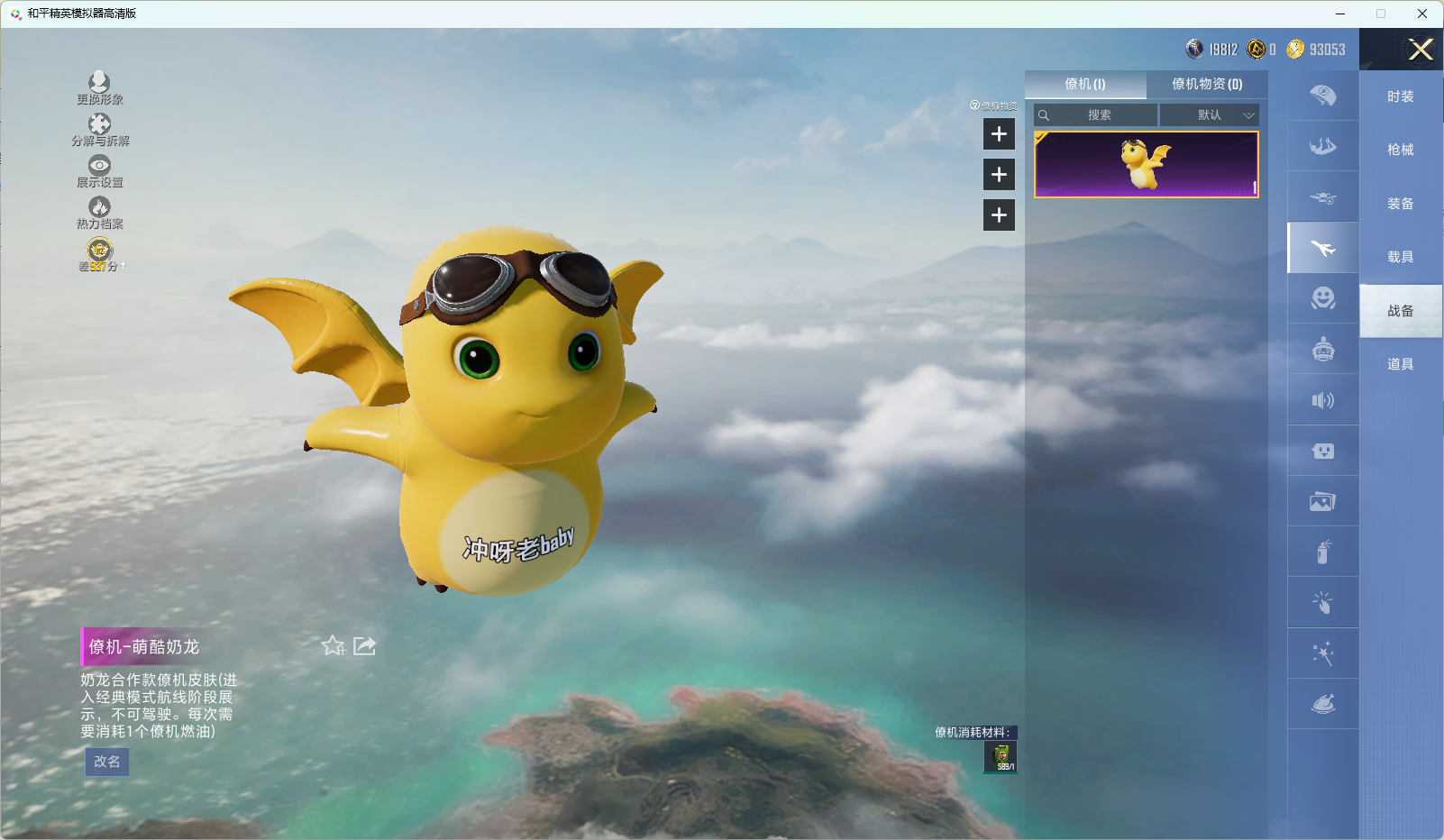Open the 更换形象 avatar change icon
The width and height of the screenshot is (1444, 840).
pyautogui.click(x=99, y=82)
